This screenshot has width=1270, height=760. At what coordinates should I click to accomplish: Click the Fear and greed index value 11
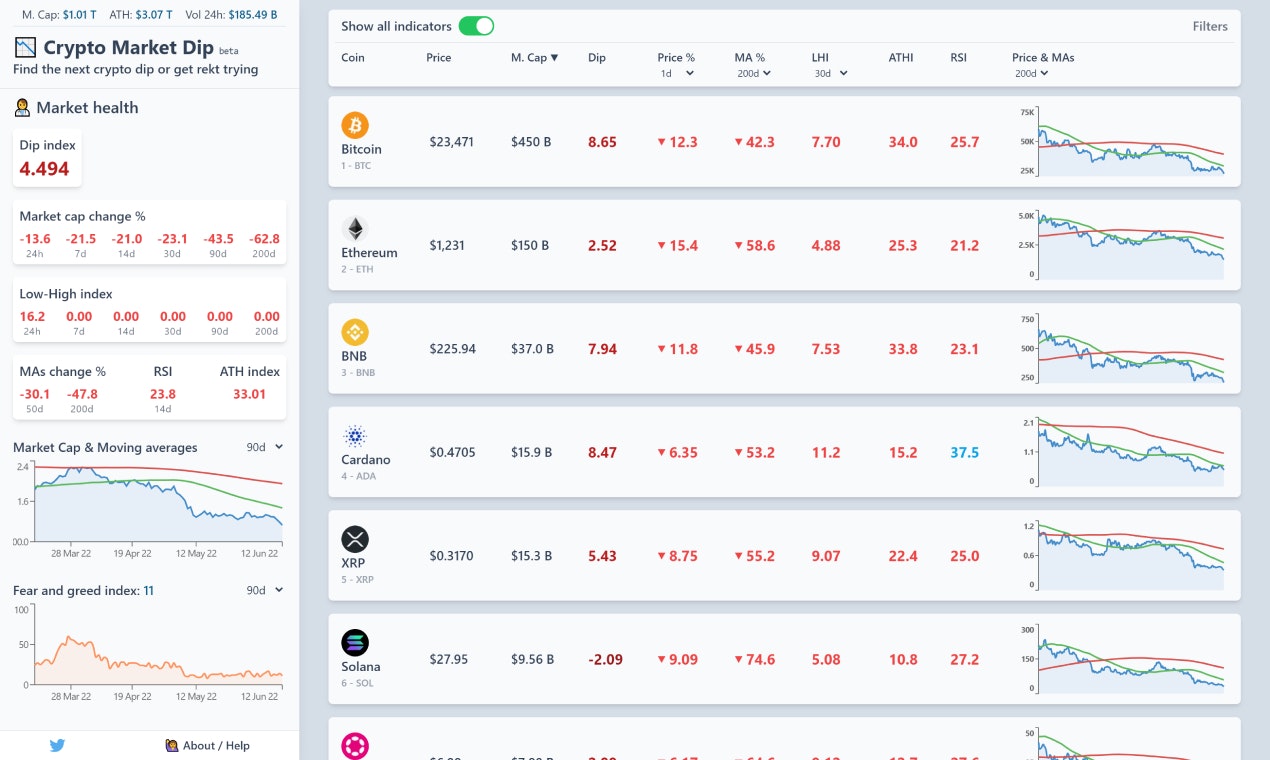tap(148, 591)
